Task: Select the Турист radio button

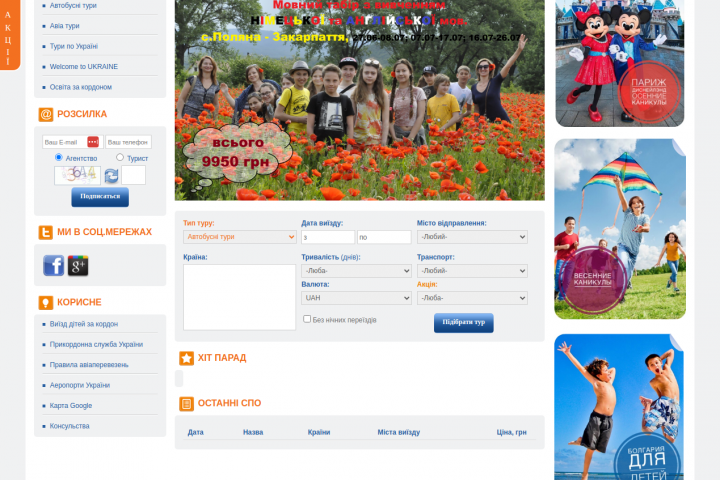Action: click(x=120, y=157)
